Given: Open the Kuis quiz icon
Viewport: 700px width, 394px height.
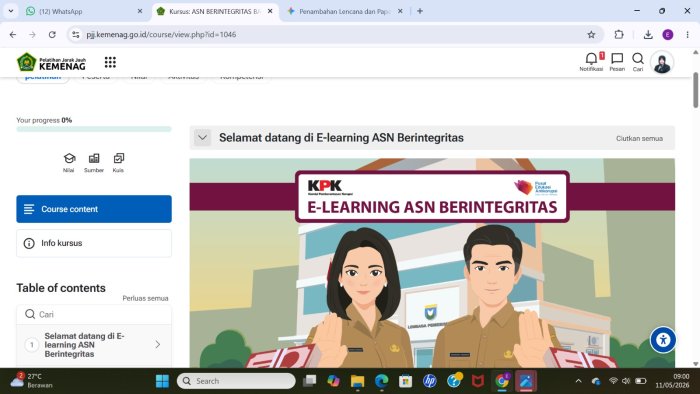Looking at the screenshot, I should (x=118, y=162).
